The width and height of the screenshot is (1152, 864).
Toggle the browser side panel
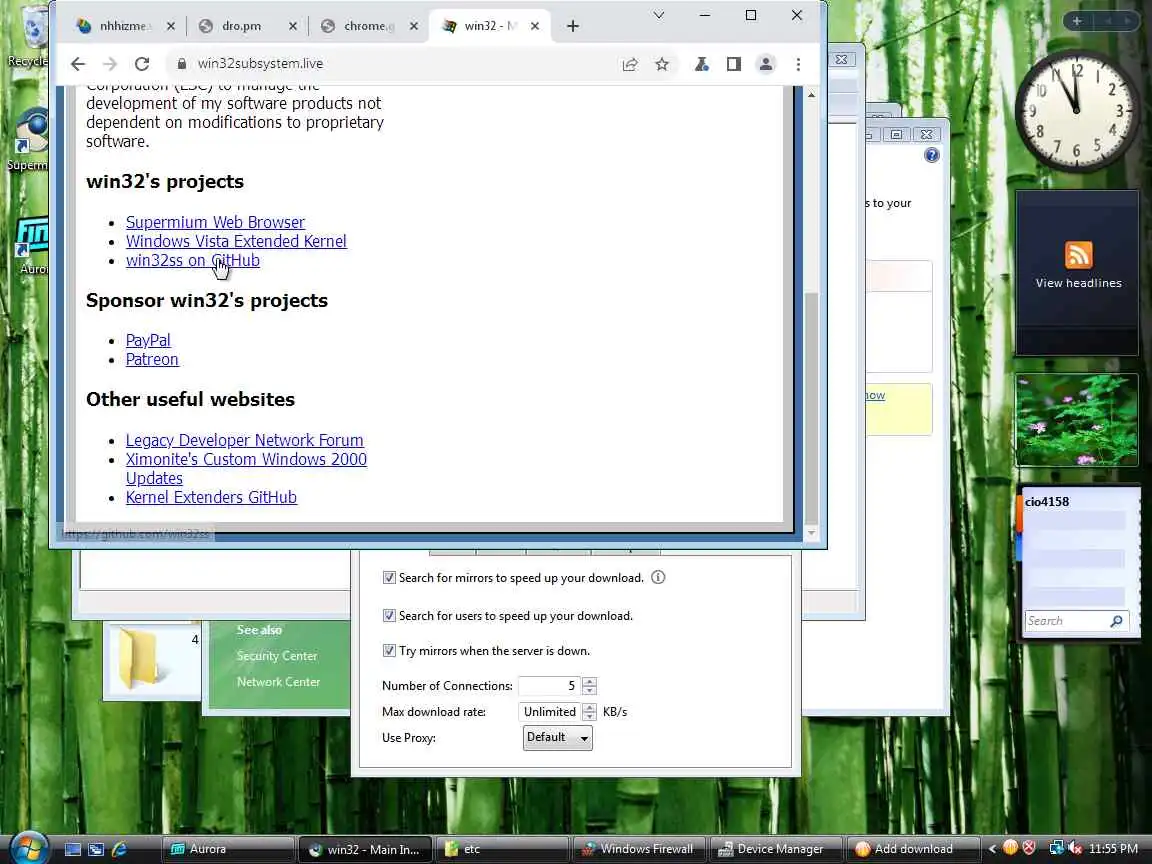point(733,65)
